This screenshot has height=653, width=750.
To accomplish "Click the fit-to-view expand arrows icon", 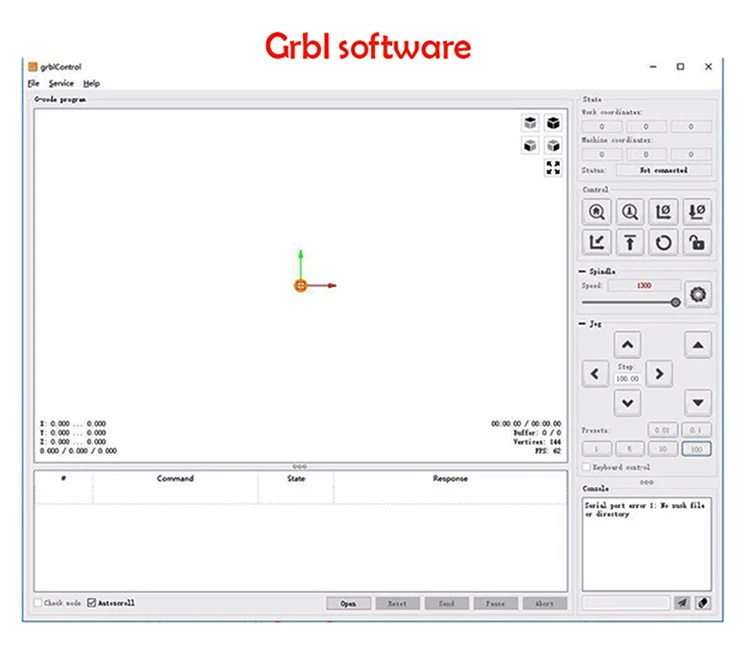I will (553, 167).
